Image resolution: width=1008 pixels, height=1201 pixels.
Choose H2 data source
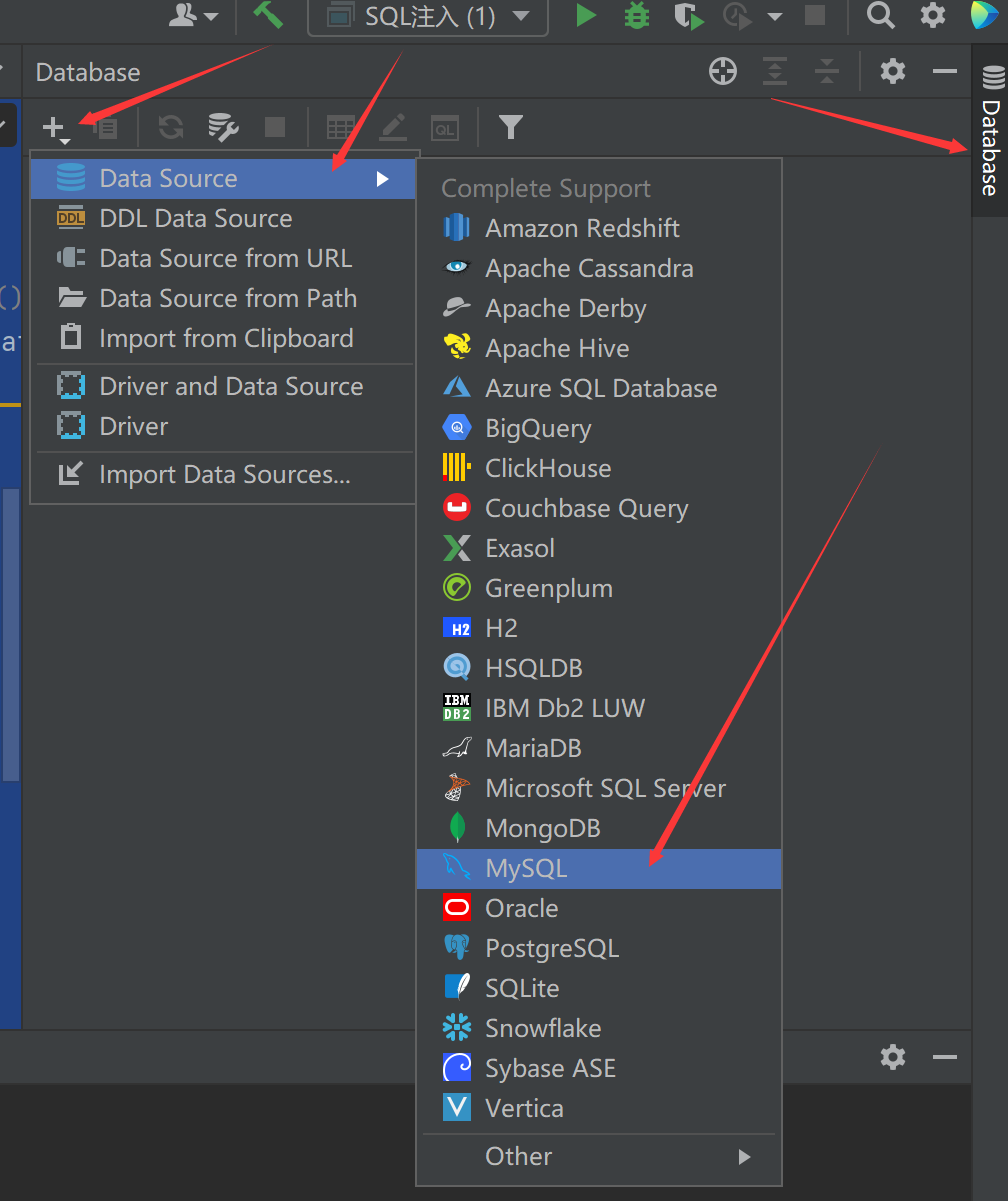pos(599,629)
